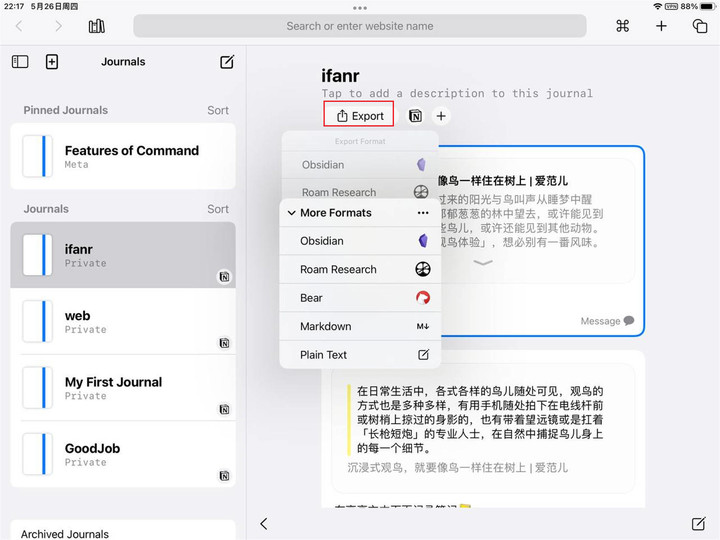Open the web journal
This screenshot has height=540, width=720.
[123, 321]
